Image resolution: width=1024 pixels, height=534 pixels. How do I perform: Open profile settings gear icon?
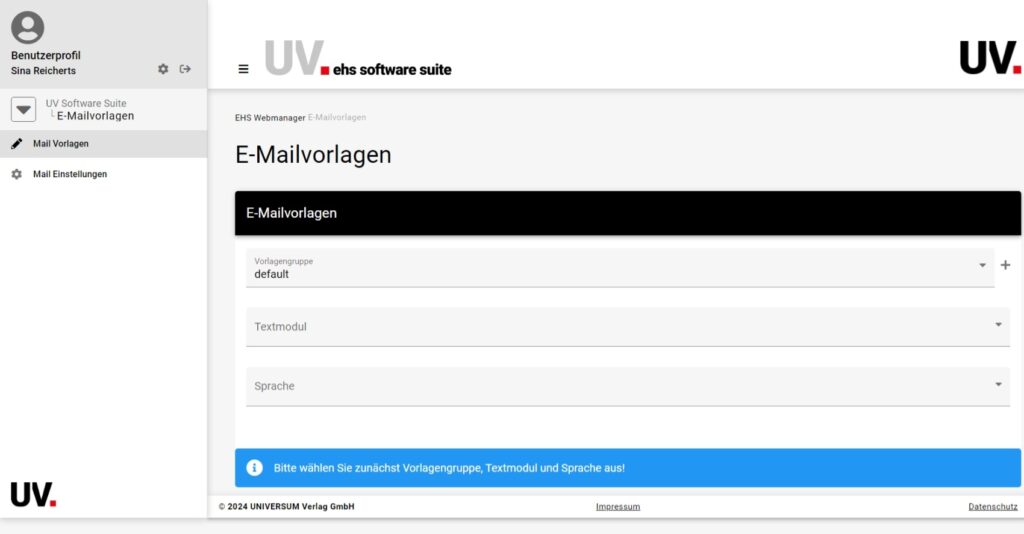pyautogui.click(x=163, y=69)
